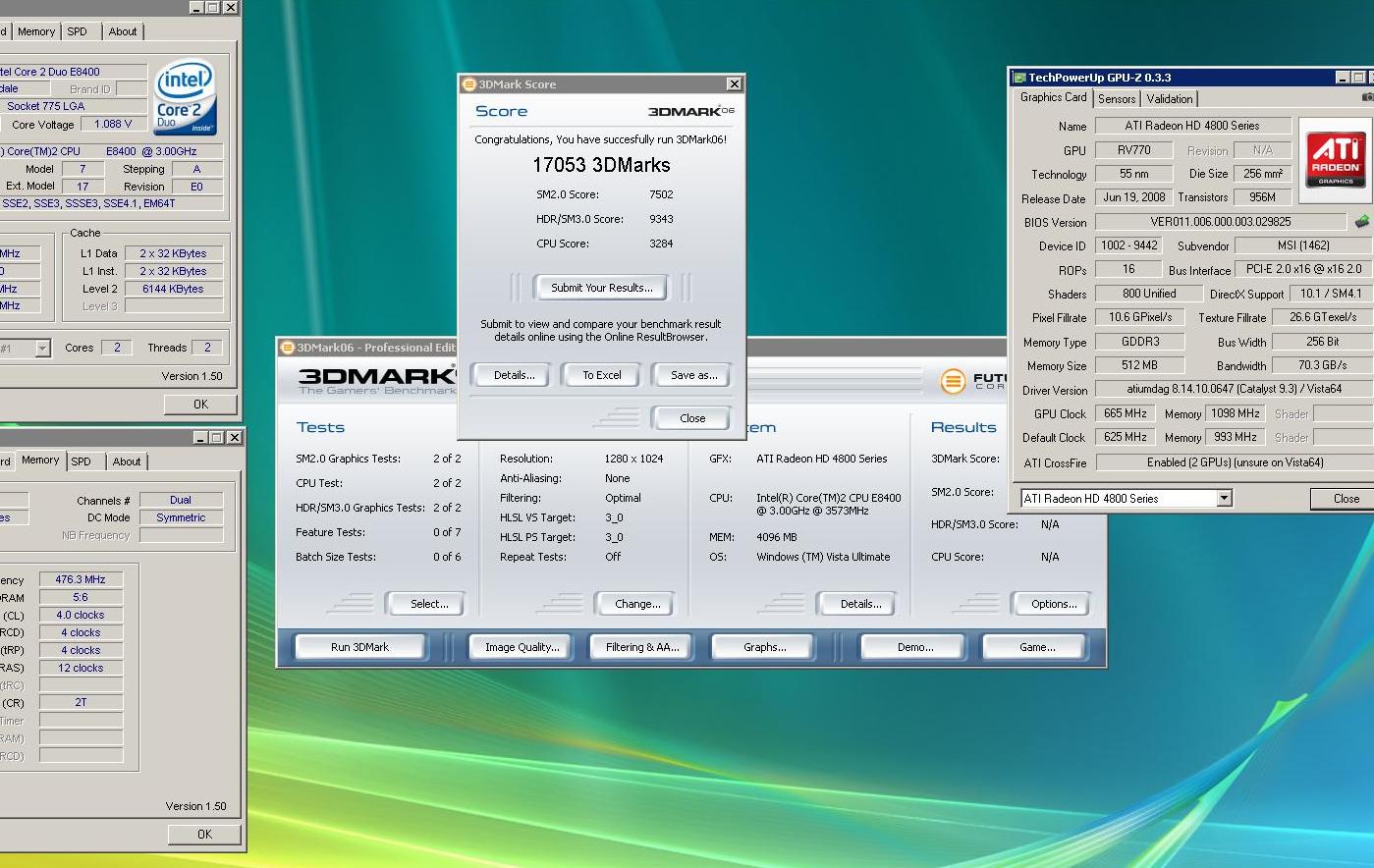Launch the Demo in 3DMark06

click(914, 647)
